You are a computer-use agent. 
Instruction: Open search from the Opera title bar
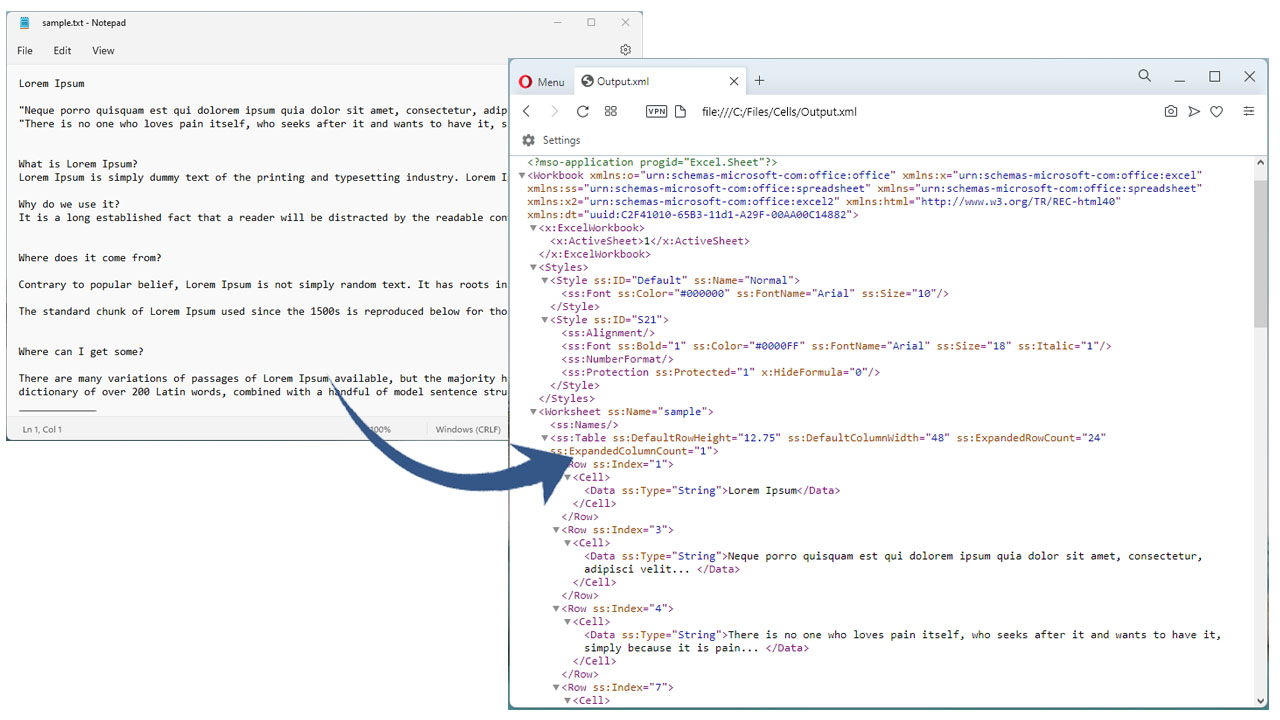tap(1144, 75)
